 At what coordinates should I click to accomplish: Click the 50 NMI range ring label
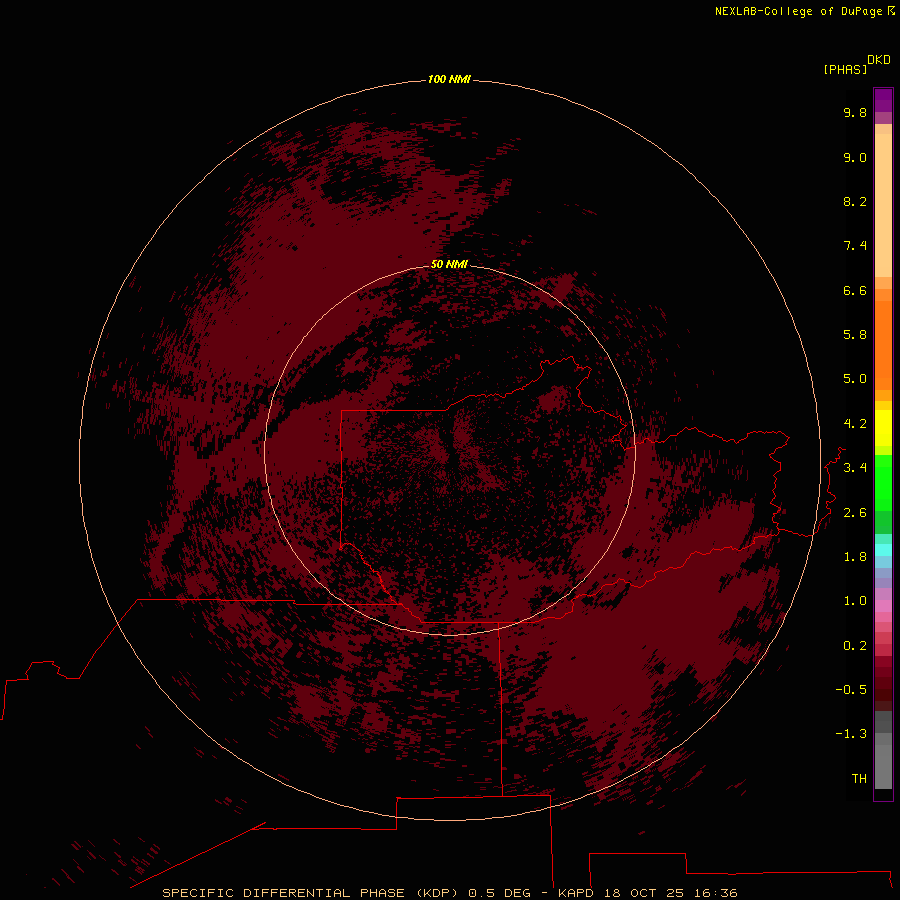pyautogui.click(x=449, y=264)
